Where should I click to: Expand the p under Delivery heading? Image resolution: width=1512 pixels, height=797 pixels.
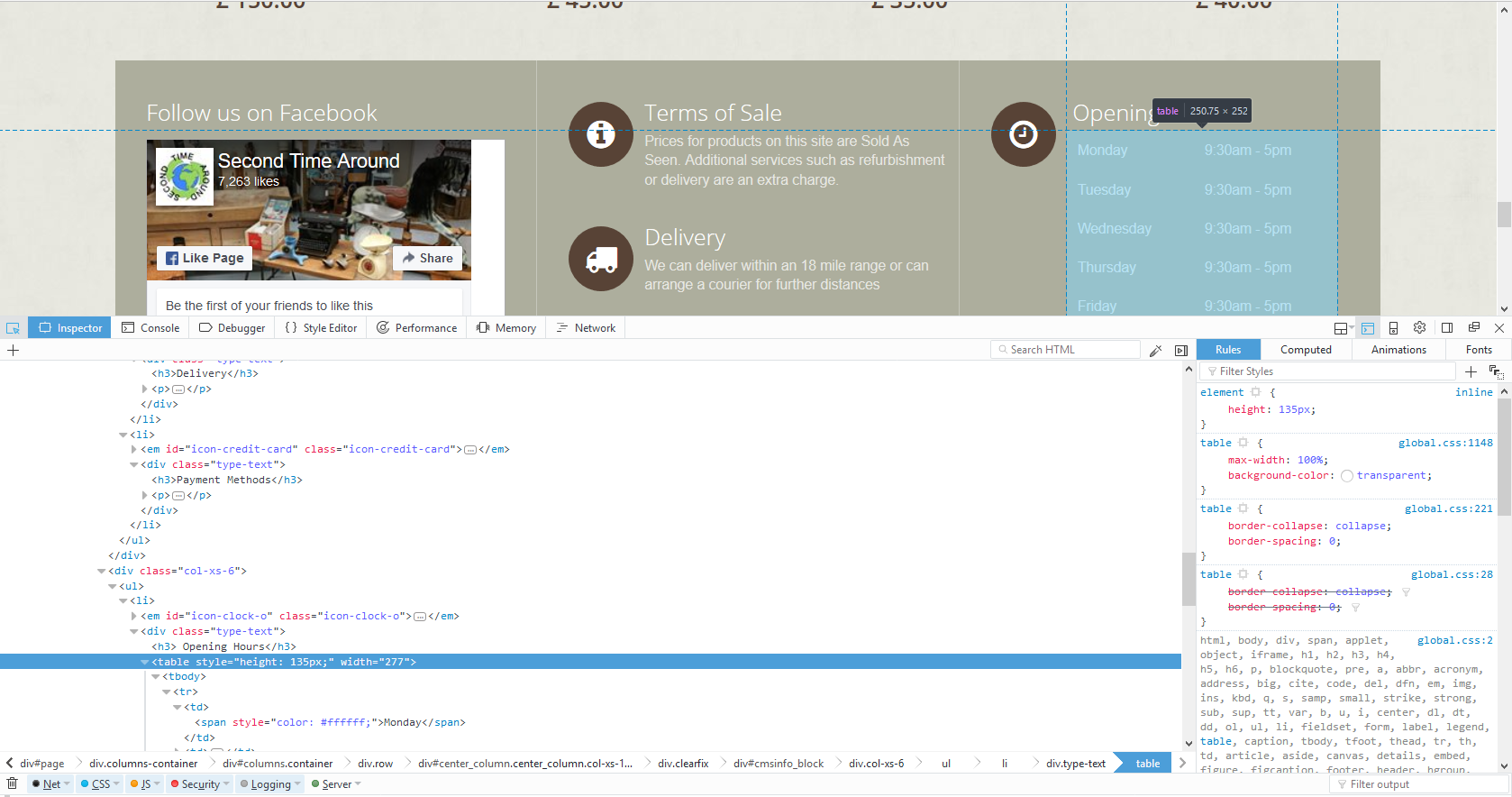coord(145,389)
